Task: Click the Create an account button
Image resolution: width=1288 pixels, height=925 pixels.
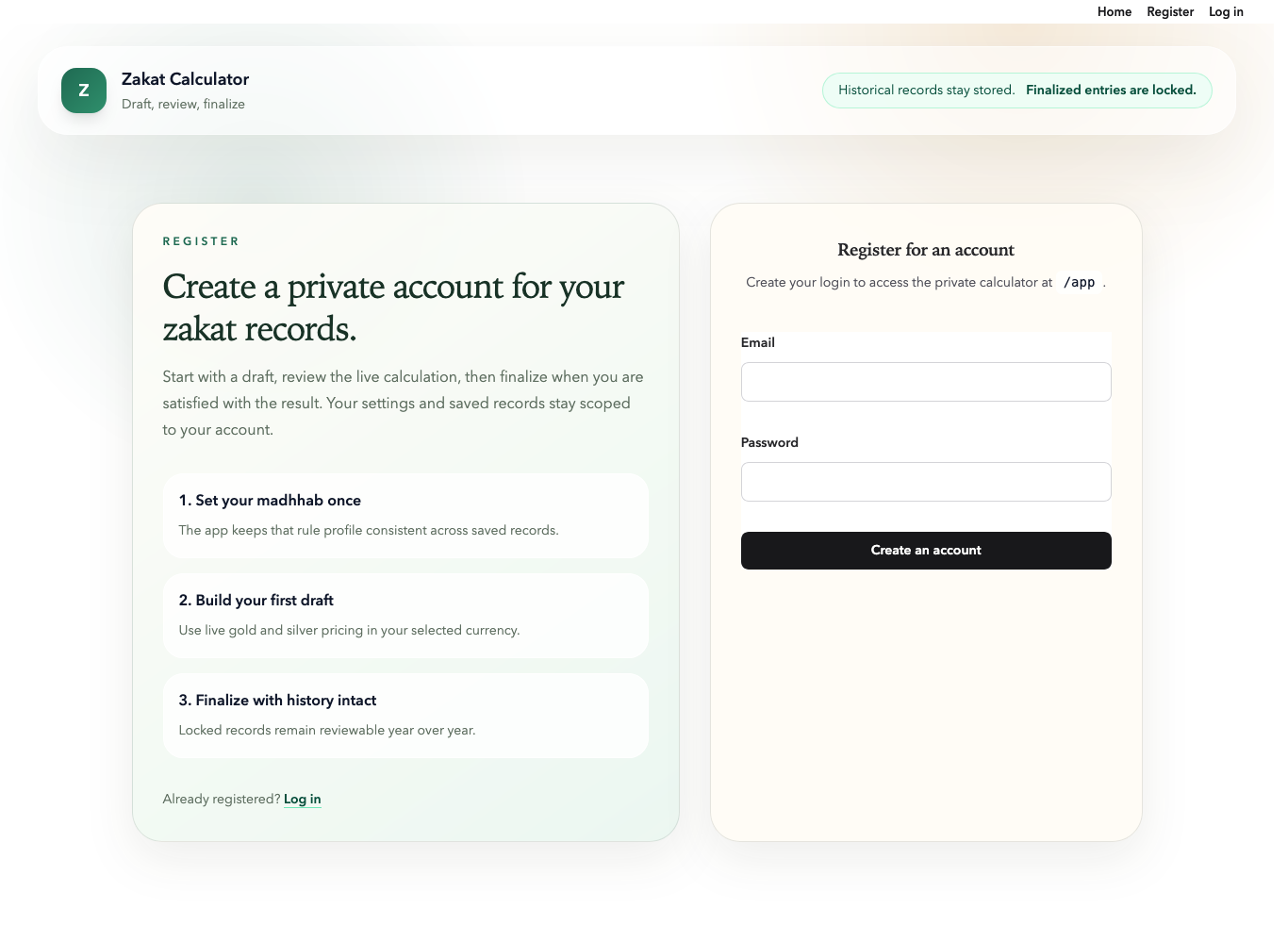Action: (x=926, y=551)
